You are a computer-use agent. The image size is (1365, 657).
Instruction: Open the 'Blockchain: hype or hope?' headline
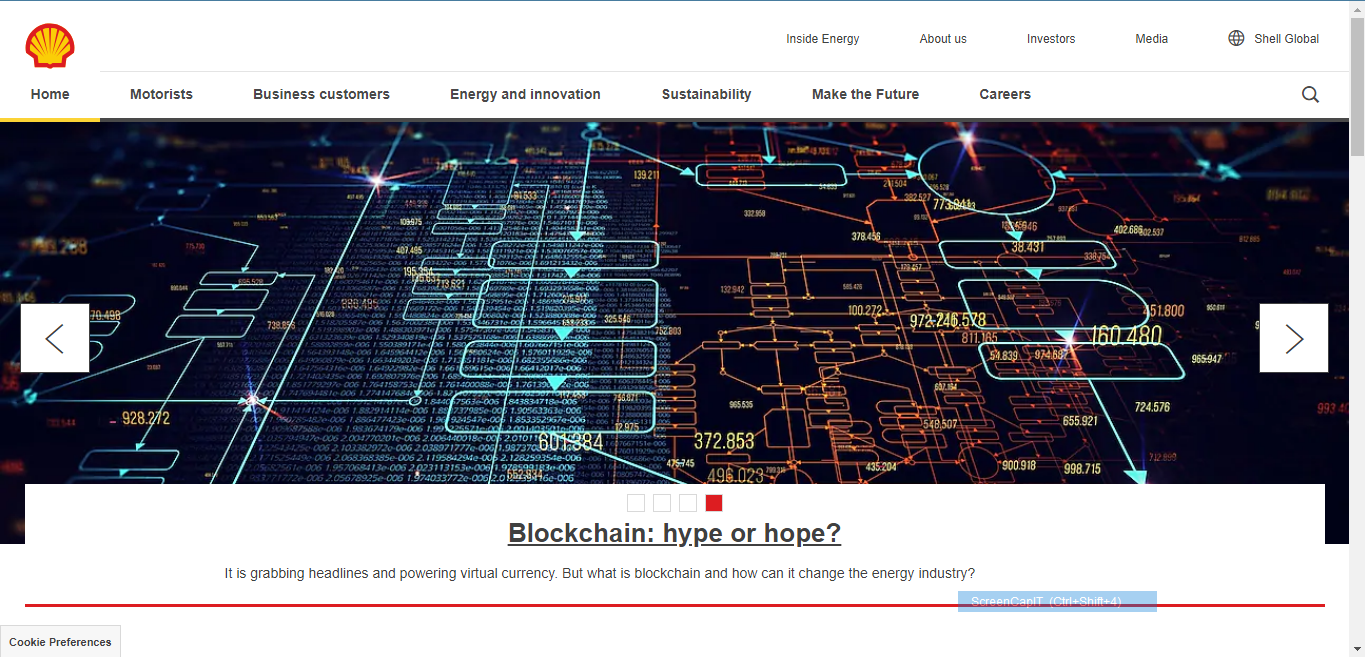pyautogui.click(x=674, y=533)
